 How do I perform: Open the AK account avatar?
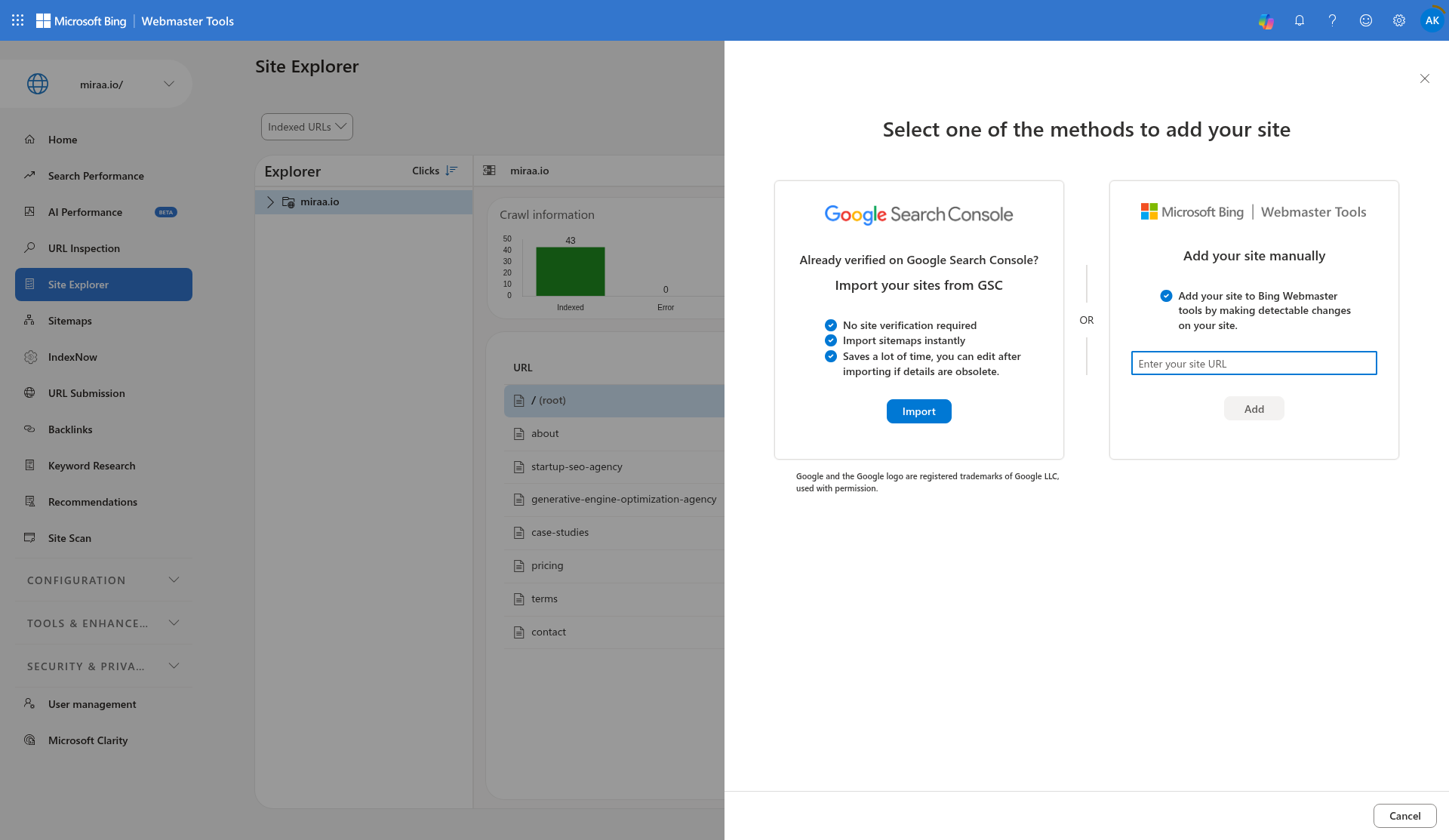click(1432, 20)
